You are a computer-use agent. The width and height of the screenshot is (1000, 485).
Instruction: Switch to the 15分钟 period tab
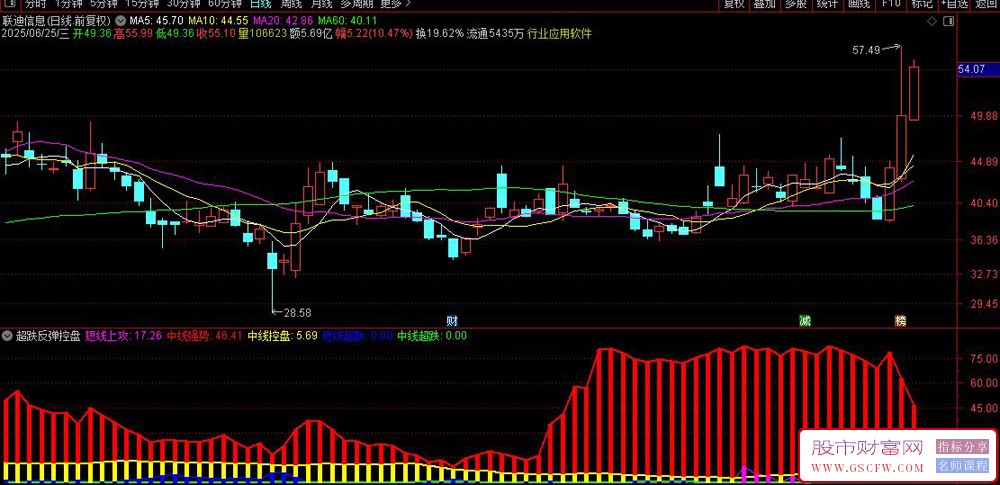click(x=142, y=4)
